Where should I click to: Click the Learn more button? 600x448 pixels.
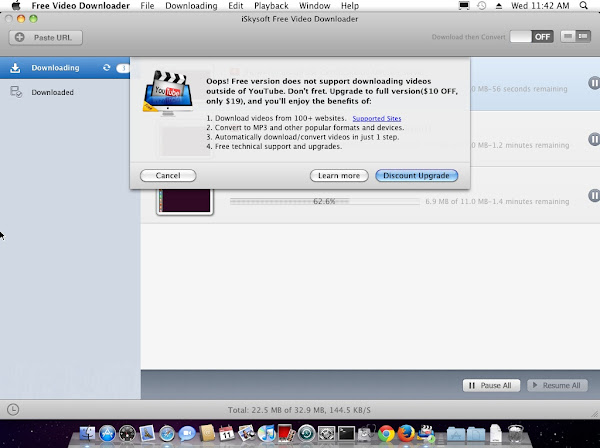339,176
